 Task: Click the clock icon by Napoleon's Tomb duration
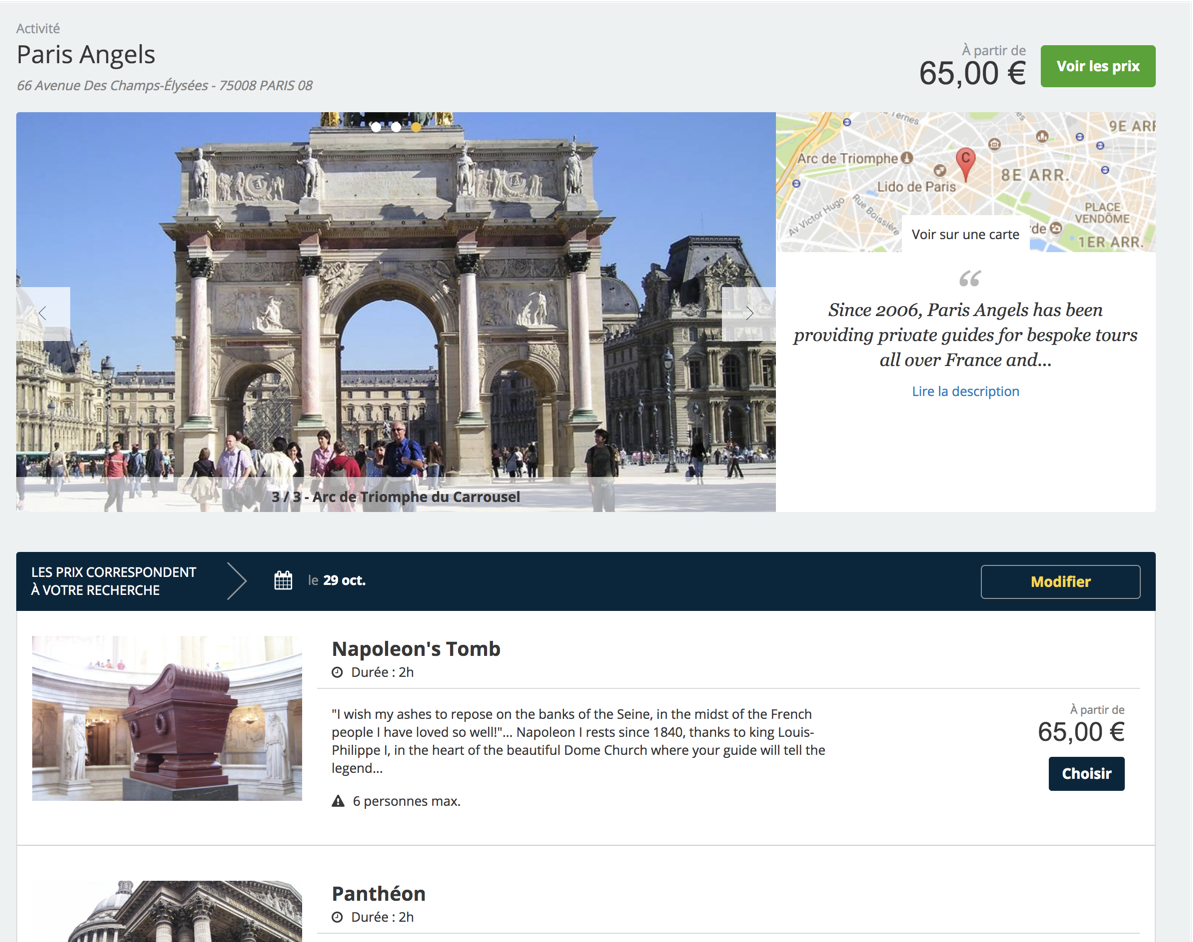pyautogui.click(x=337, y=673)
